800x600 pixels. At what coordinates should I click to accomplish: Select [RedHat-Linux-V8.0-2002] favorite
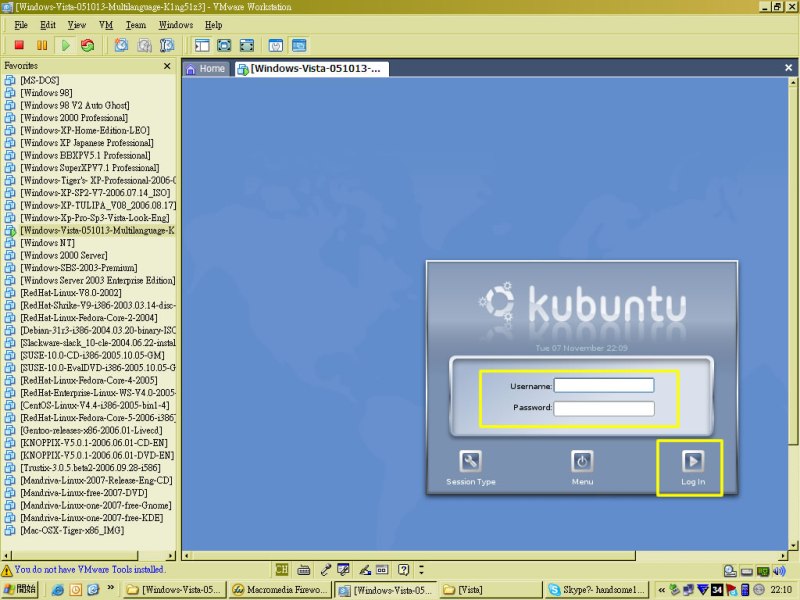point(70,293)
